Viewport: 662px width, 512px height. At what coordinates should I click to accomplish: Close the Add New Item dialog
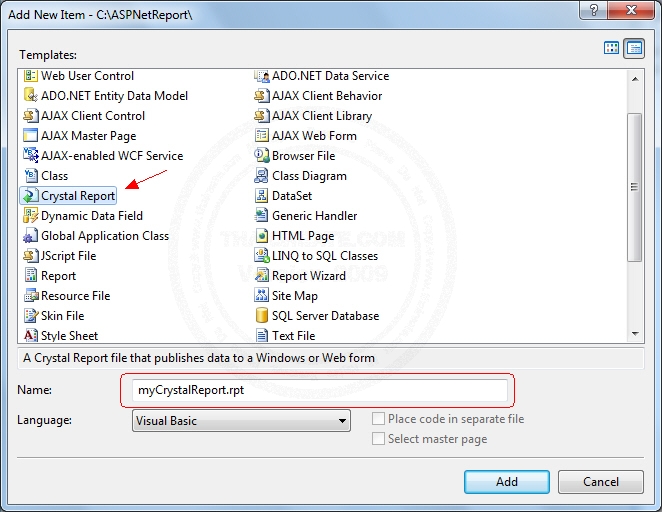[x=631, y=10]
